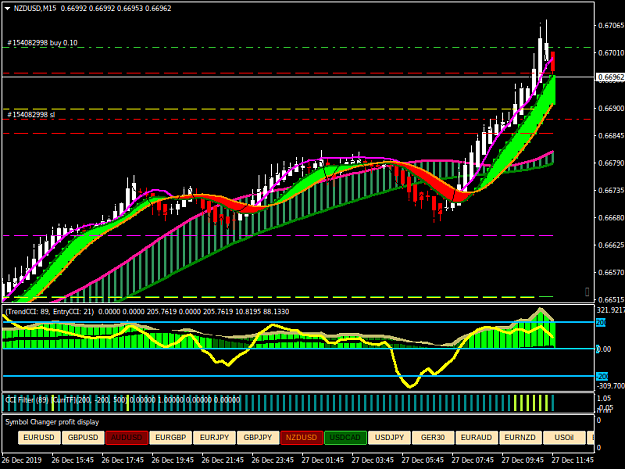Click the CCI -309.700 scale minimum value
The image size is (625, 469).
[610, 386]
